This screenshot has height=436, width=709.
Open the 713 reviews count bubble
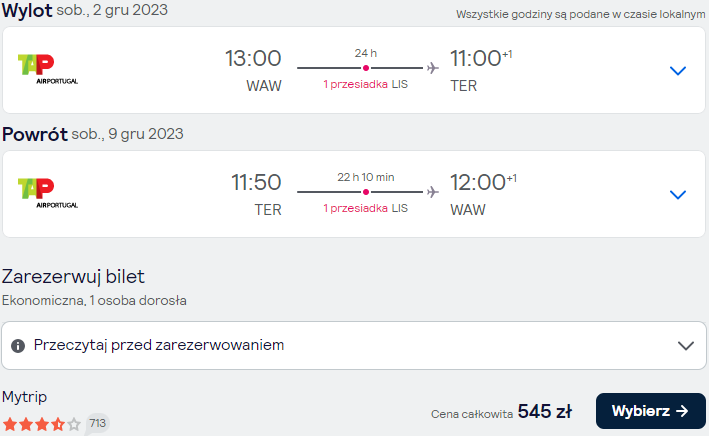point(97,423)
